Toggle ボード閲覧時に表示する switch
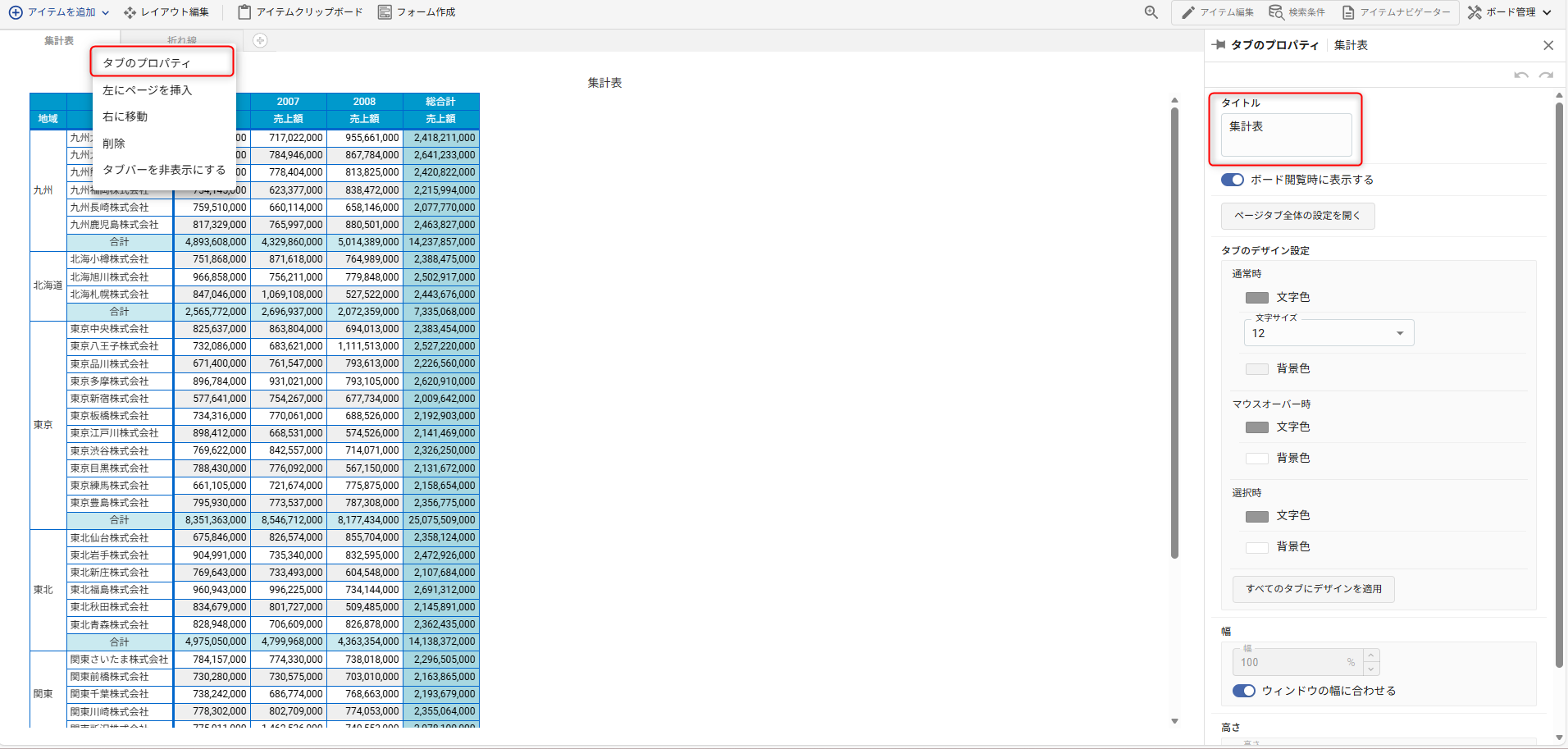 (1232, 180)
